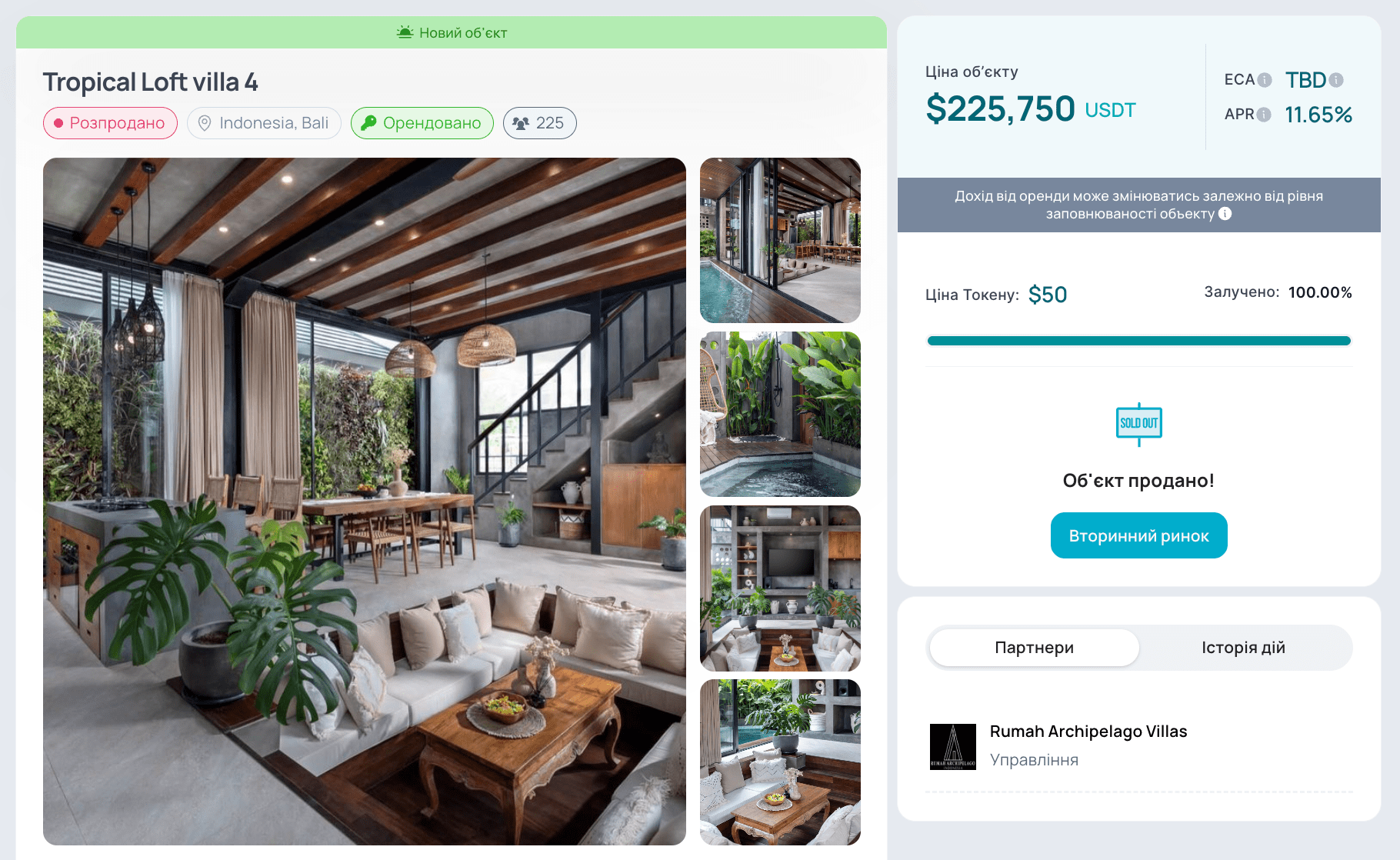The height and width of the screenshot is (860, 1400).
Task: Click the ECA info icon
Action: coord(1265,80)
